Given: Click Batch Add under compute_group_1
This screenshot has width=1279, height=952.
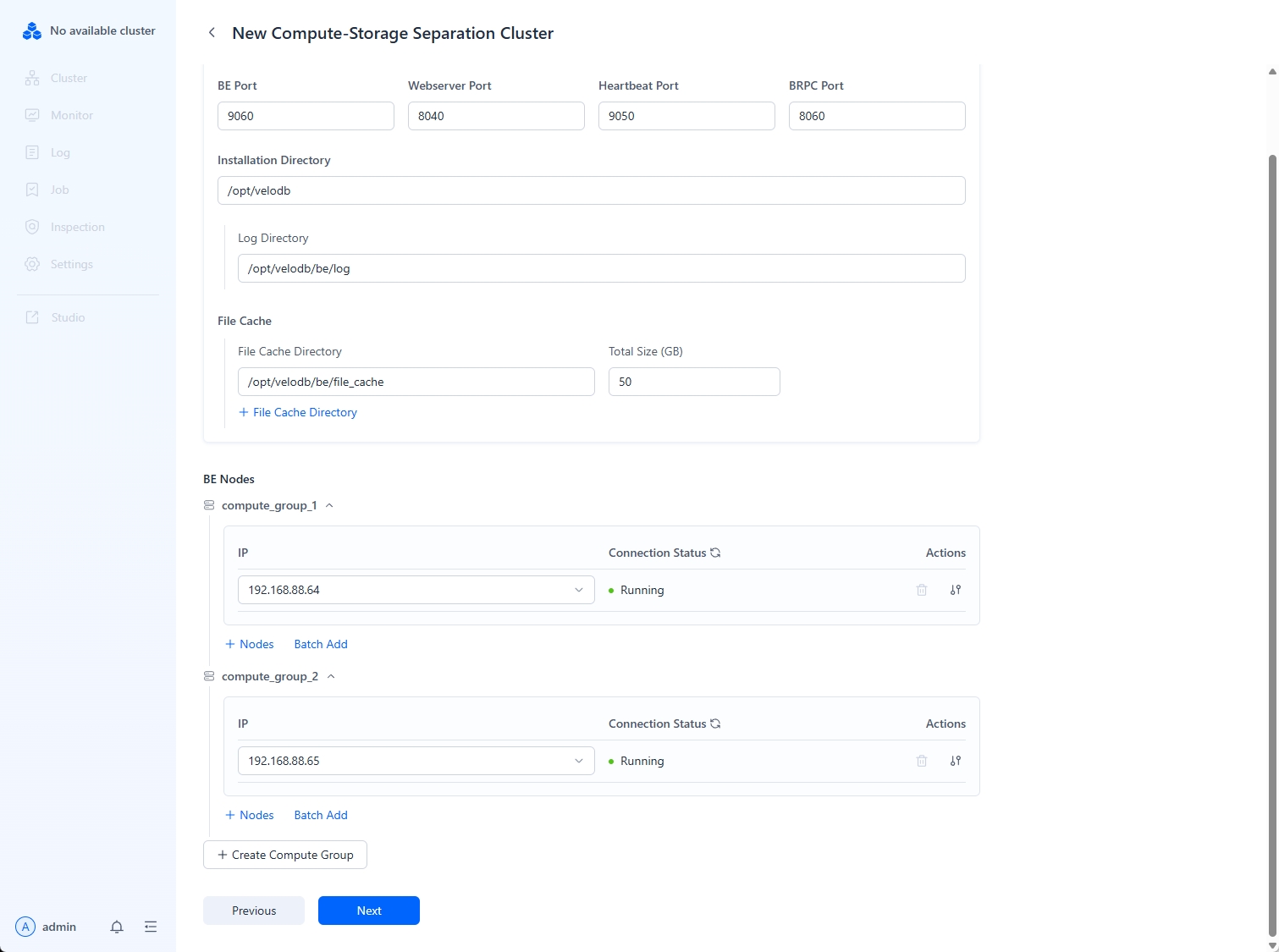Looking at the screenshot, I should pos(321,644).
